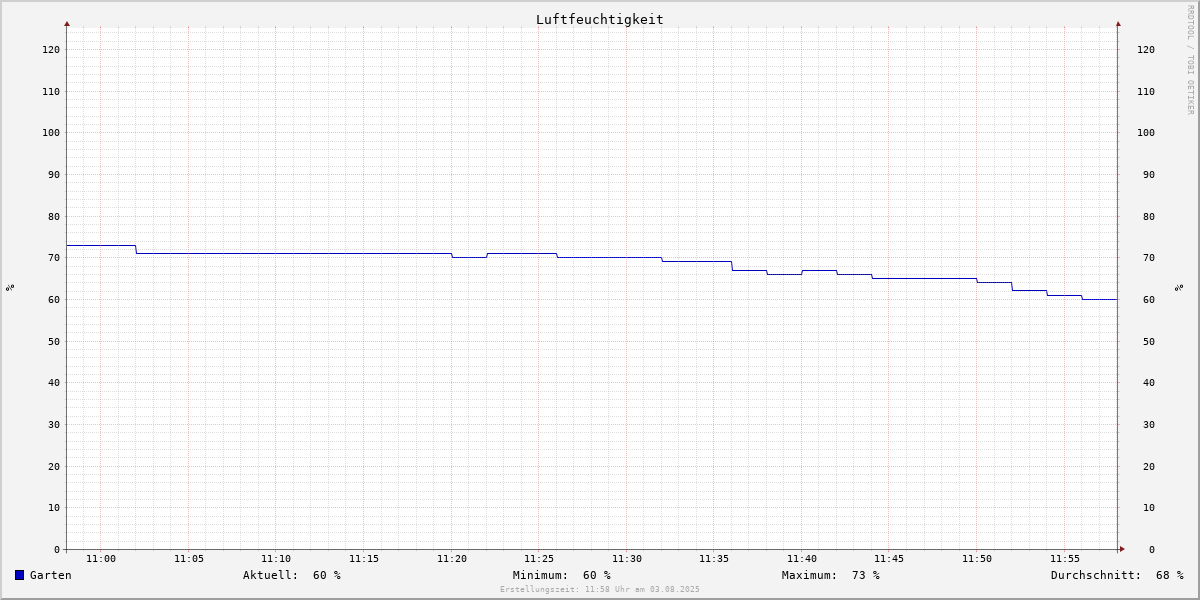
Task: Click the right axis 60 label
Action: tap(1149, 299)
